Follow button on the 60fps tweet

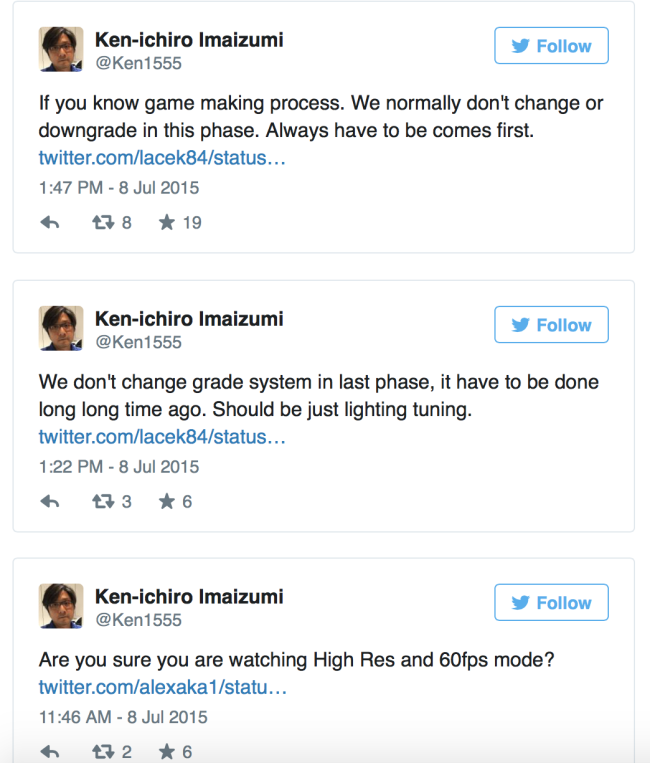point(551,602)
